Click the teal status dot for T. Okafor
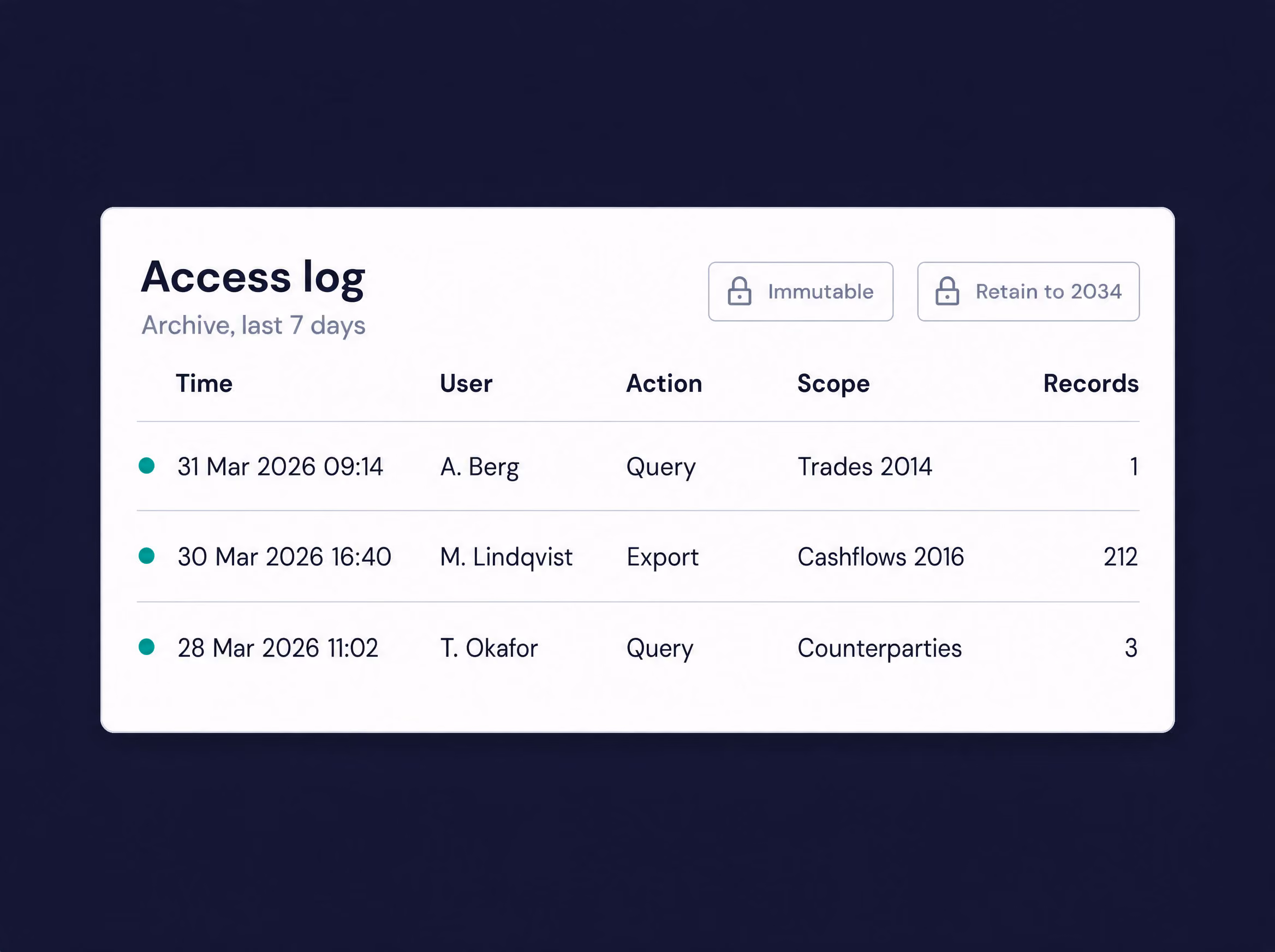Viewport: 1275px width, 952px height. 146,646
